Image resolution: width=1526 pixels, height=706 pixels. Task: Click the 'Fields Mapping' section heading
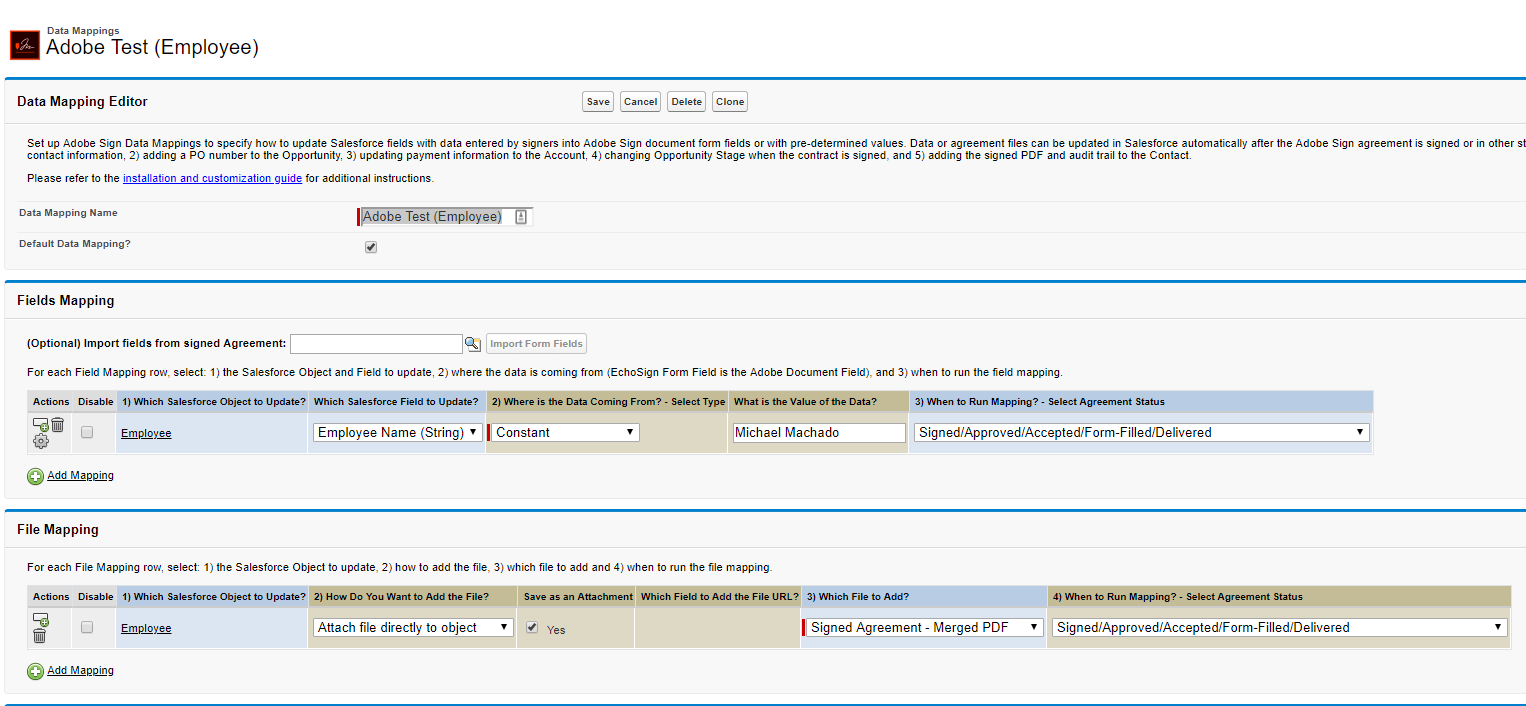point(66,300)
